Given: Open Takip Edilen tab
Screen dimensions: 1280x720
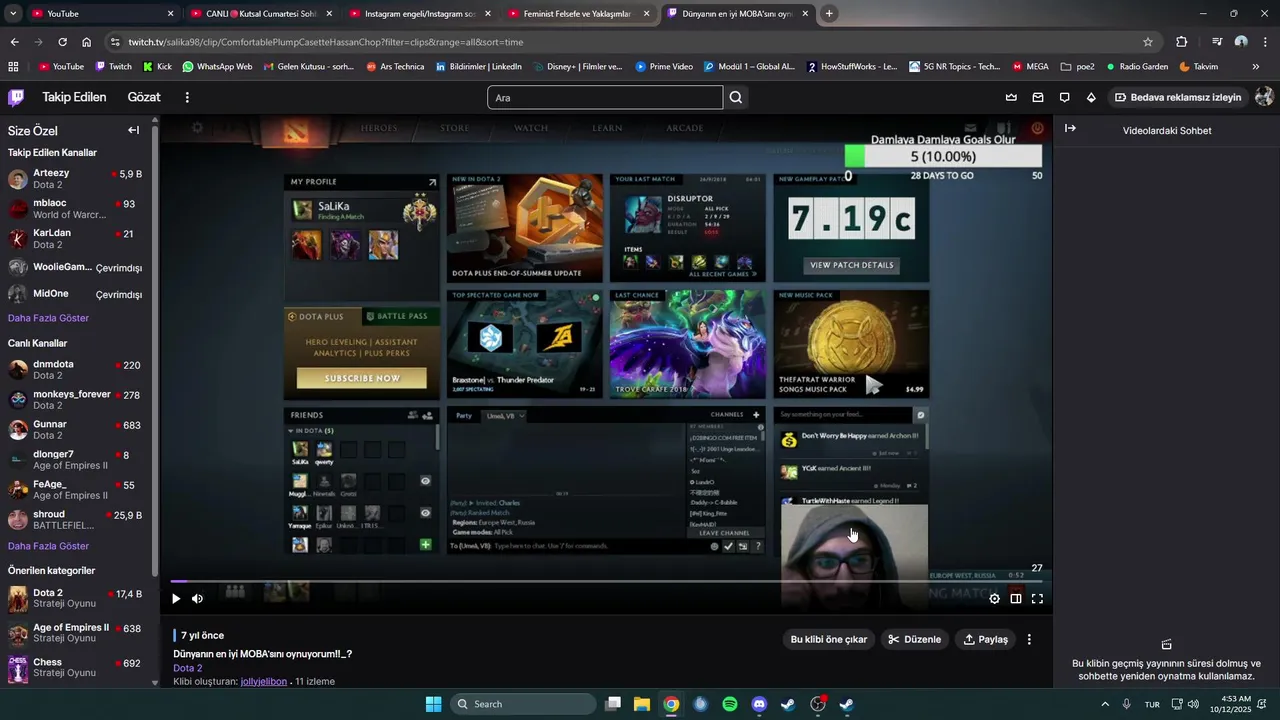Looking at the screenshot, I should 74,97.
